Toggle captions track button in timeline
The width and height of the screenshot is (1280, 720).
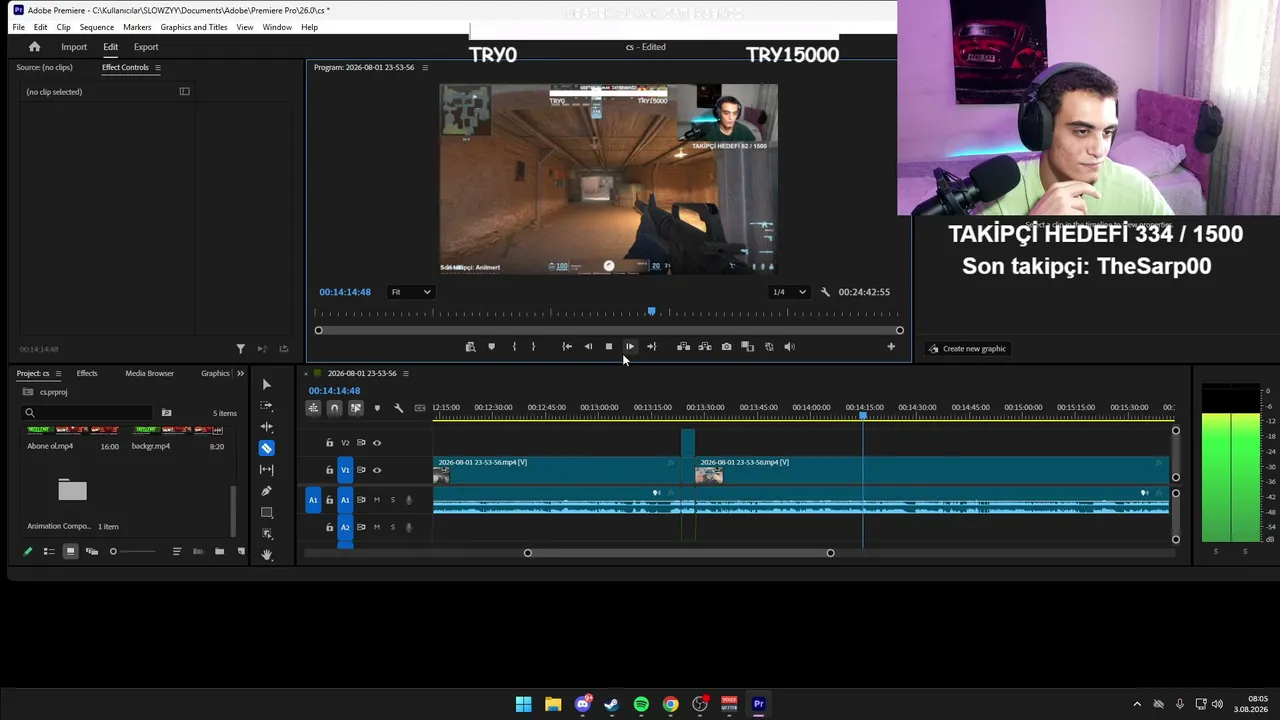[420, 408]
